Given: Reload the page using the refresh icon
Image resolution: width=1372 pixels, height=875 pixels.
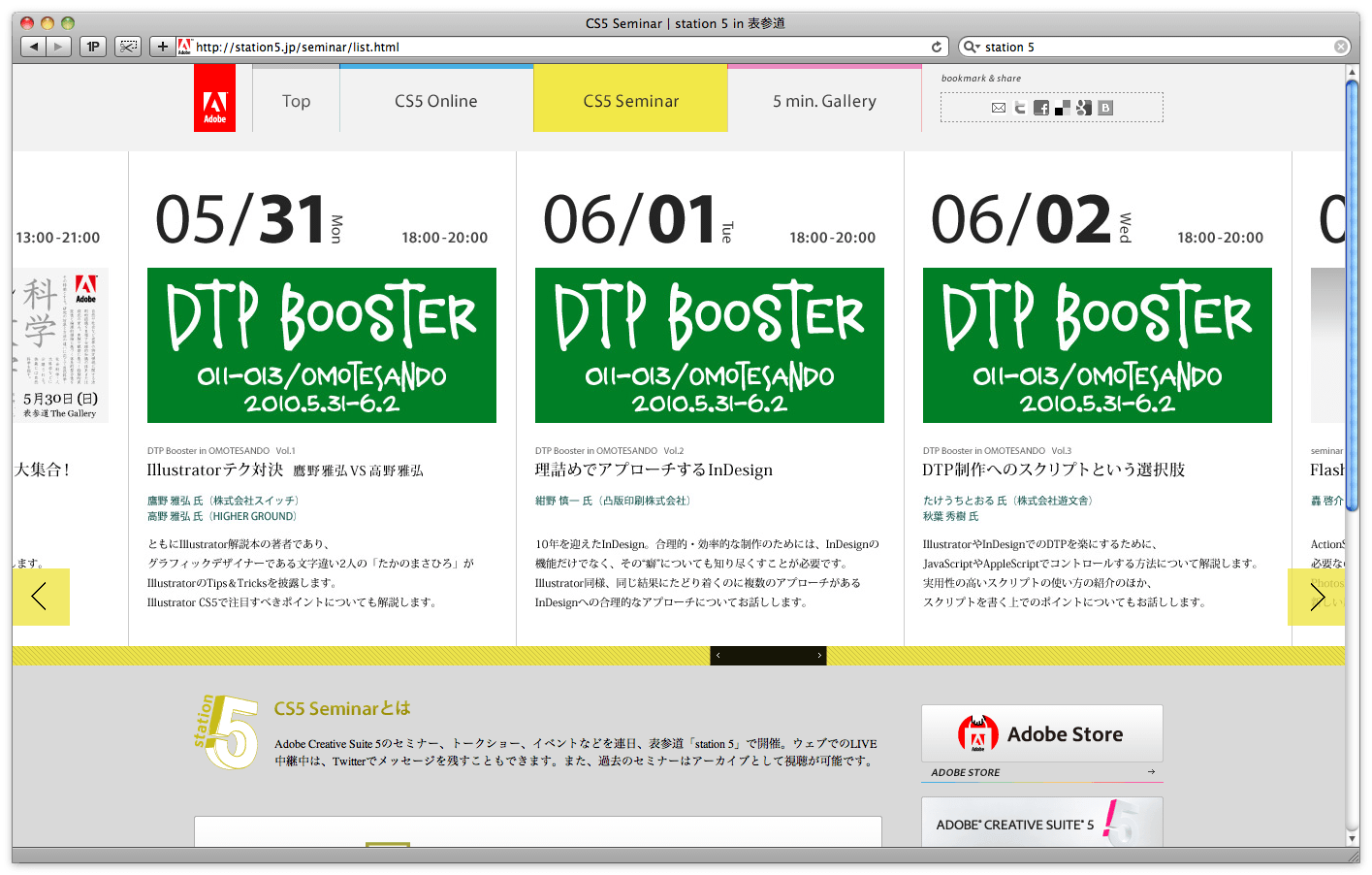Looking at the screenshot, I should pos(937,47).
